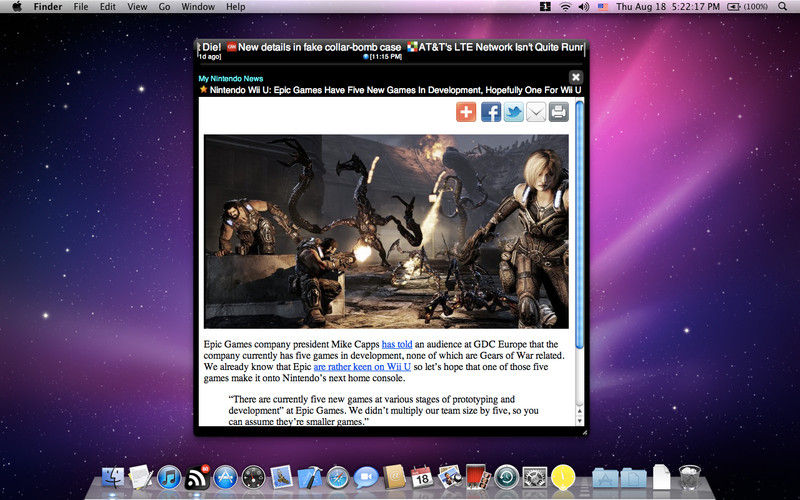Click the Gears of War article image

coord(386,231)
